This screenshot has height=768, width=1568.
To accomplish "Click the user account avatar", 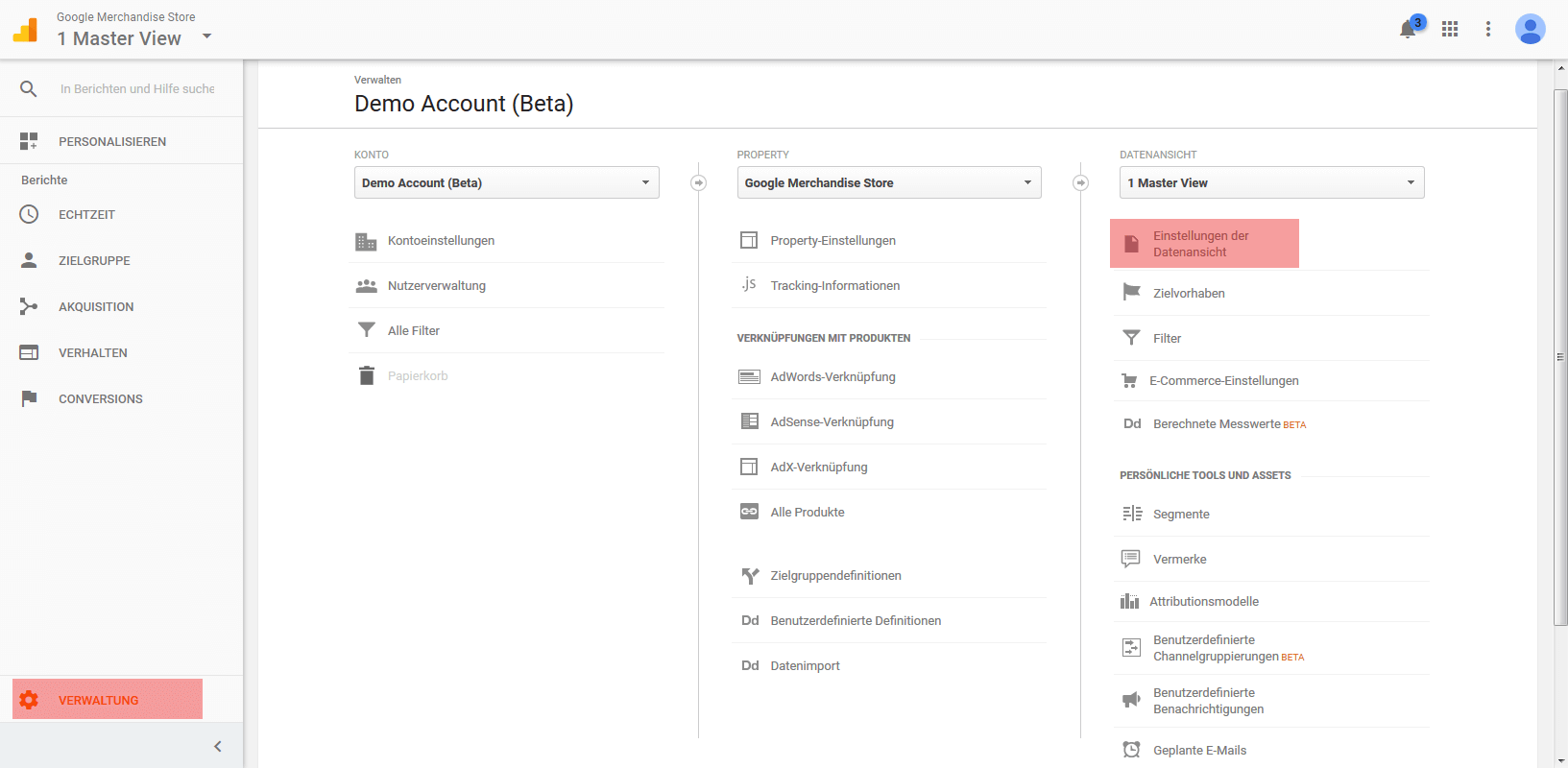I will [1530, 29].
